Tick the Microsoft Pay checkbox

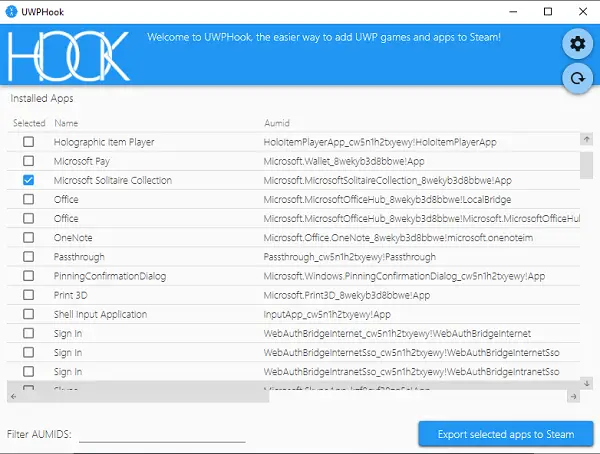pos(28,161)
